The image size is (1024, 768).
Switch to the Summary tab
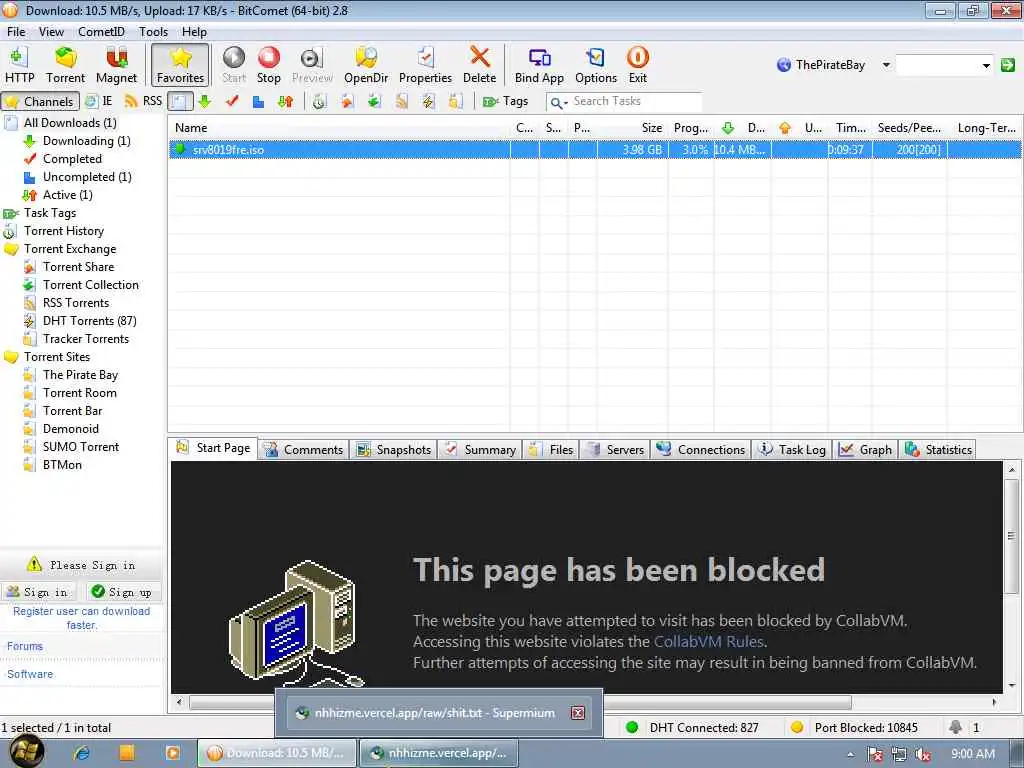click(480, 449)
